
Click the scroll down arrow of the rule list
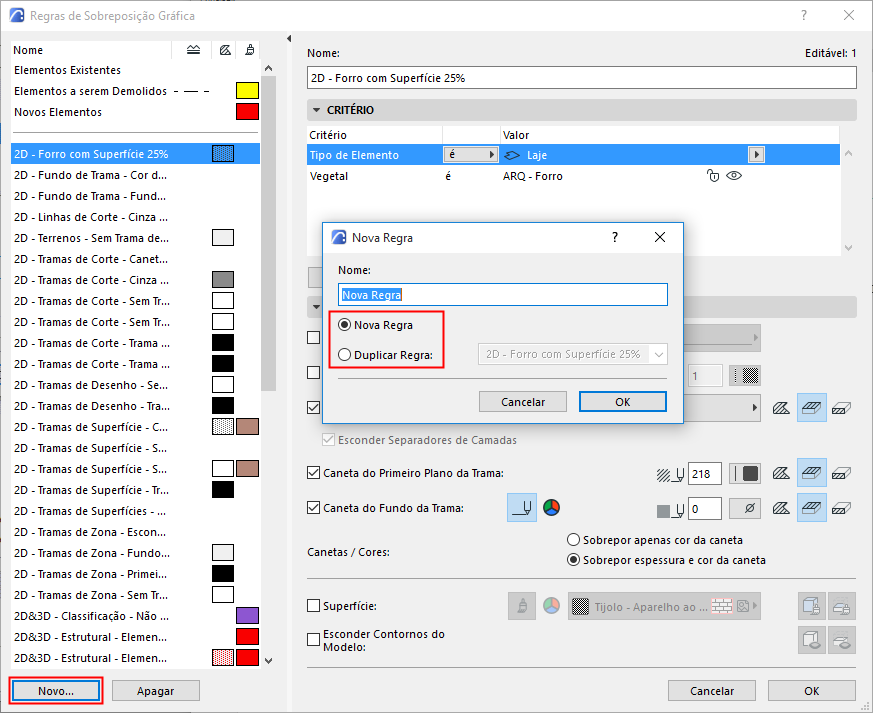(x=268, y=661)
